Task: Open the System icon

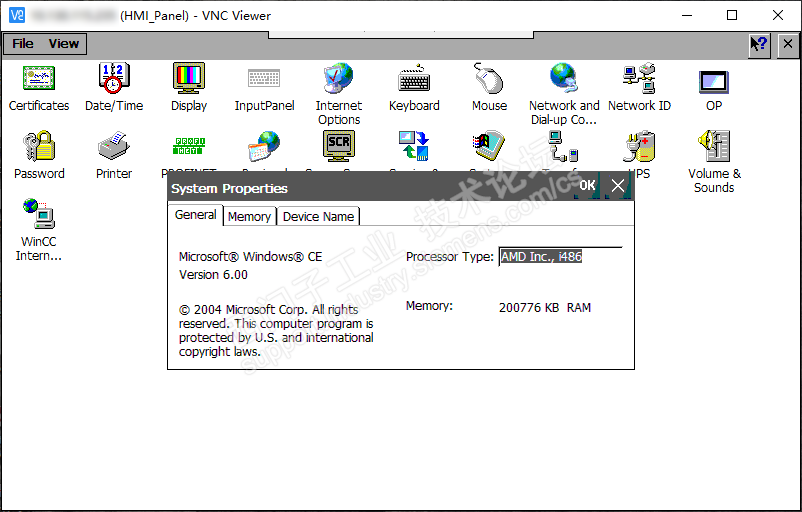Action: (489, 146)
